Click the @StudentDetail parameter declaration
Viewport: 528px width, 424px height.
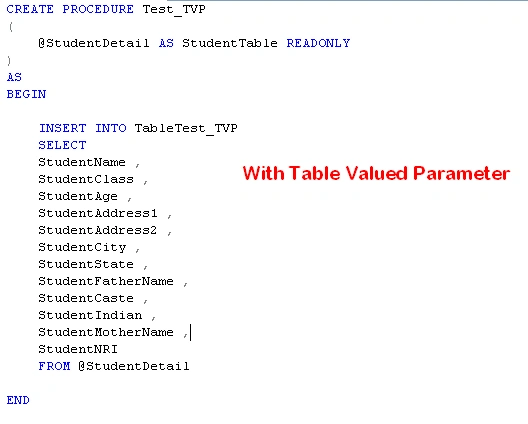pos(94,43)
